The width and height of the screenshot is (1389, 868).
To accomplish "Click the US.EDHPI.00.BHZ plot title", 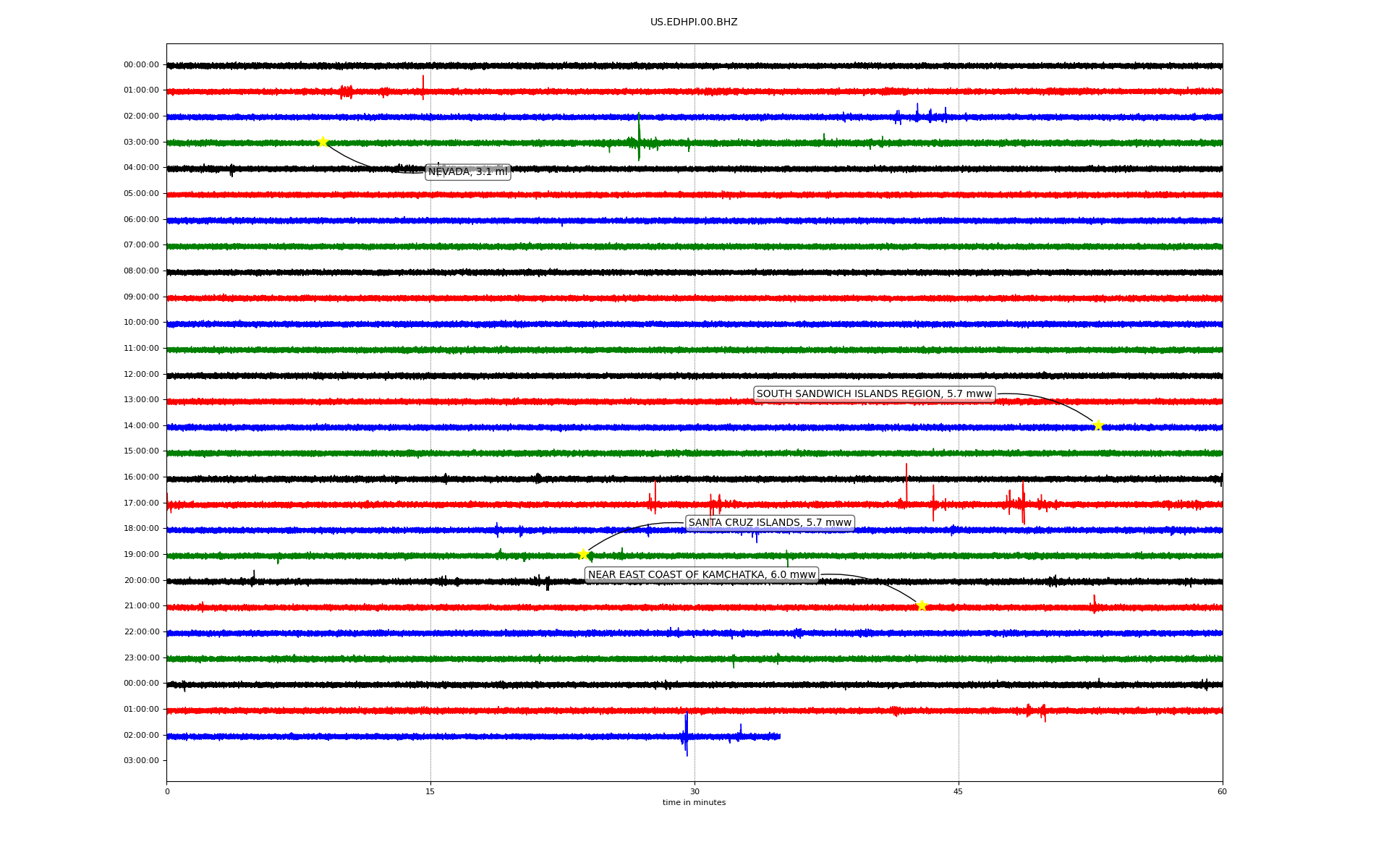I will coord(694,22).
